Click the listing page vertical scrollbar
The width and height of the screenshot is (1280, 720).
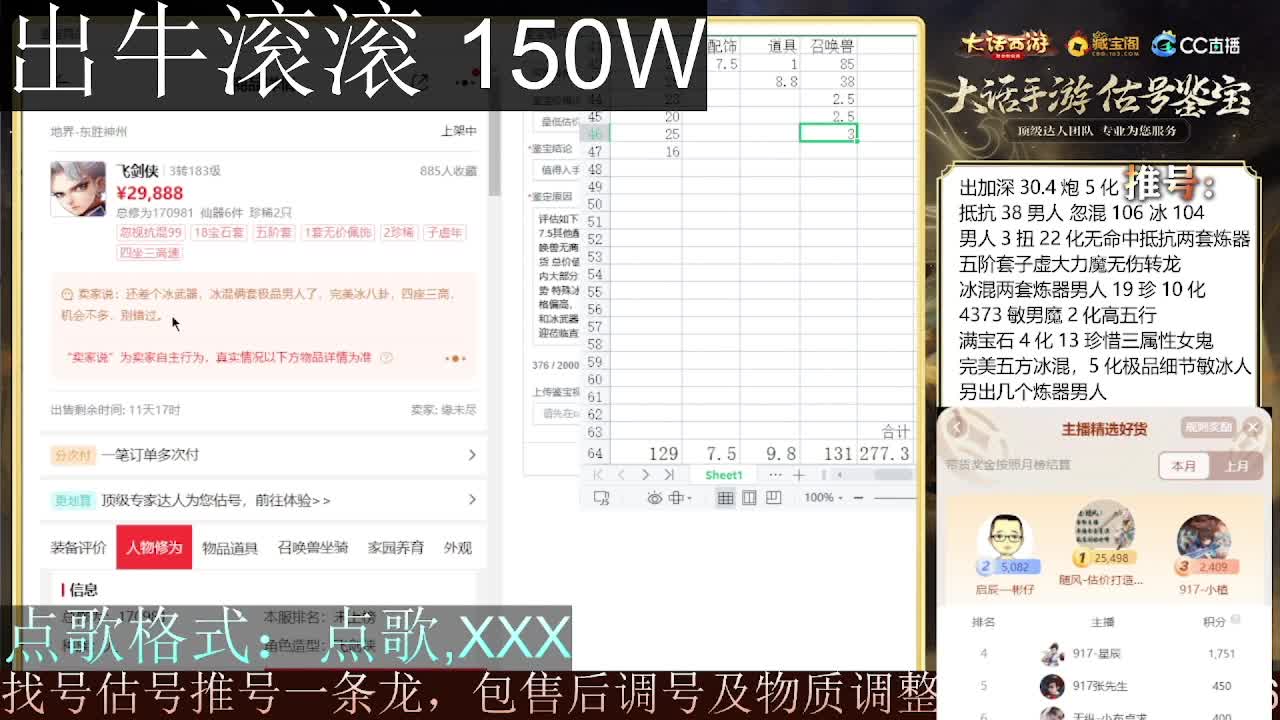[494, 152]
